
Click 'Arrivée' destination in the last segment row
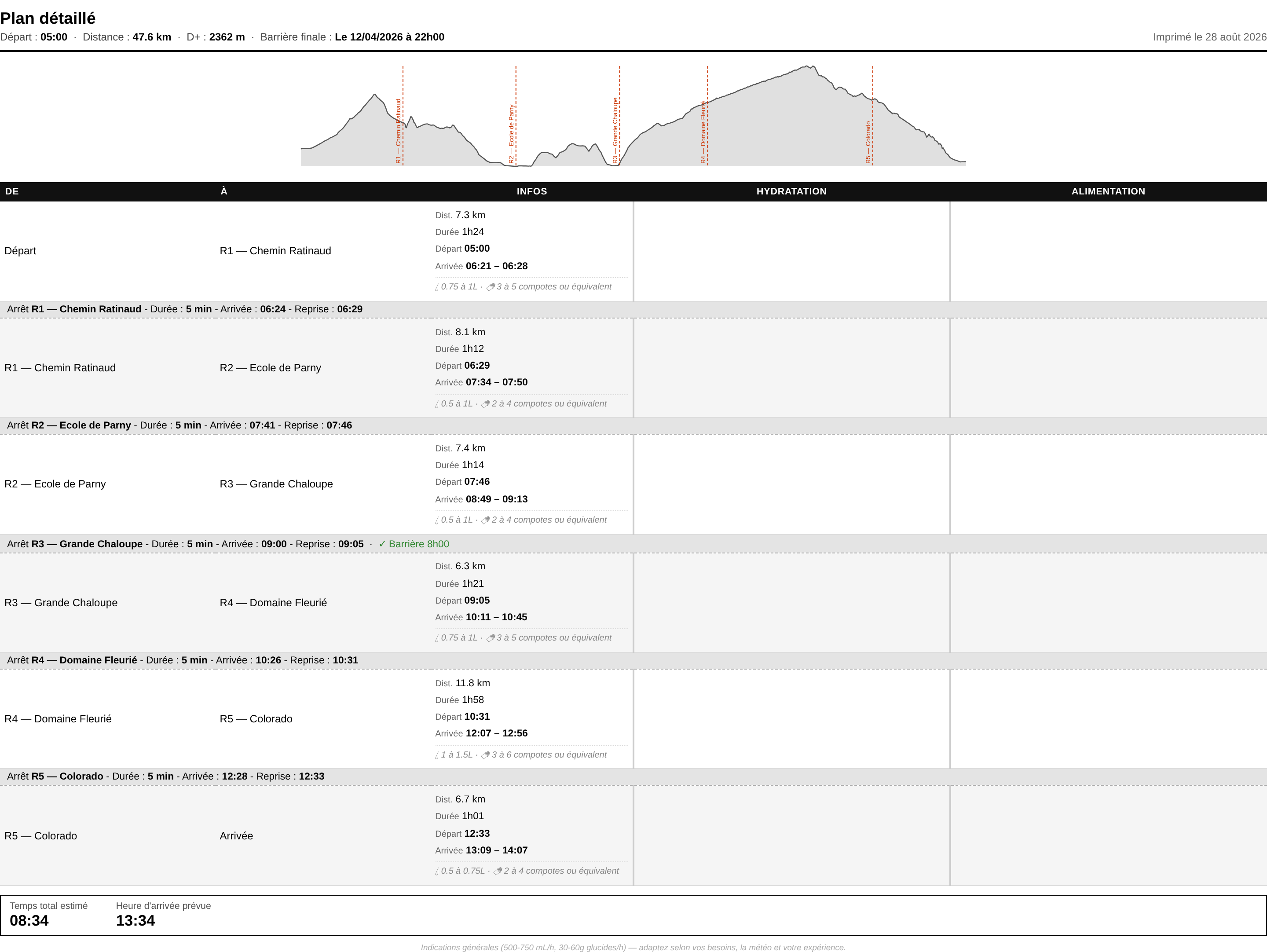click(x=236, y=836)
